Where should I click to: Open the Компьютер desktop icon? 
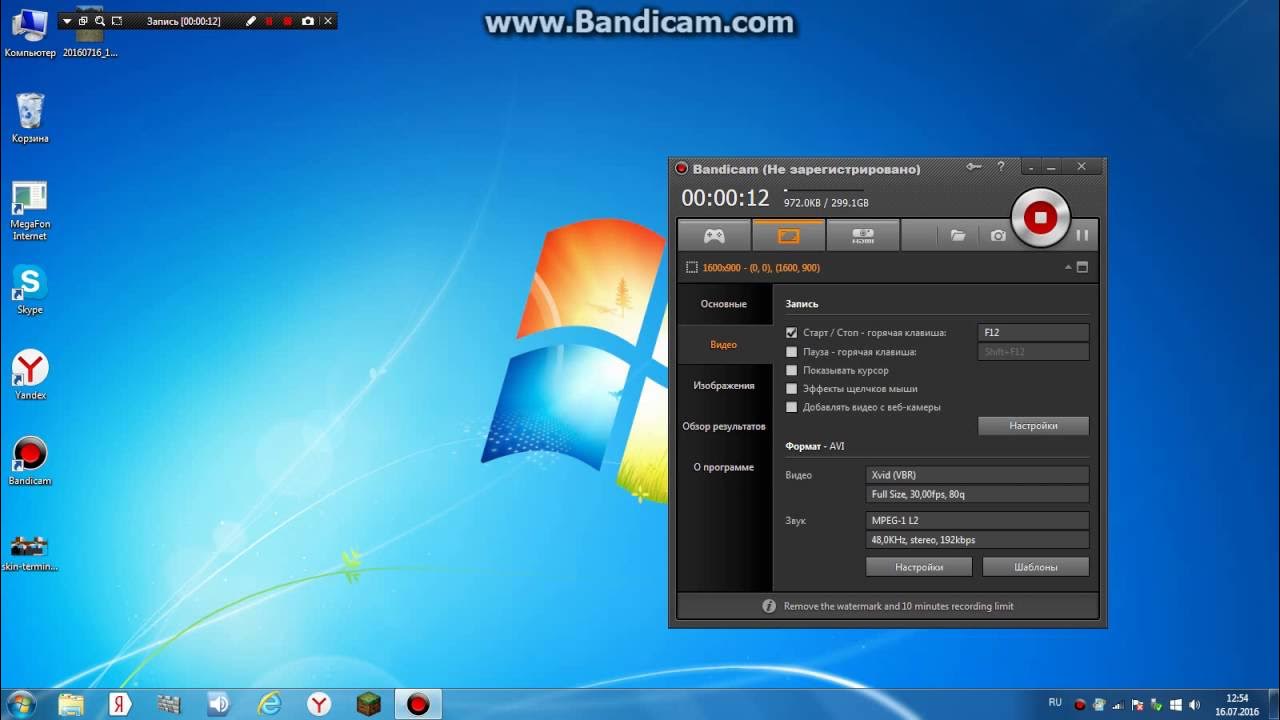click(30, 32)
